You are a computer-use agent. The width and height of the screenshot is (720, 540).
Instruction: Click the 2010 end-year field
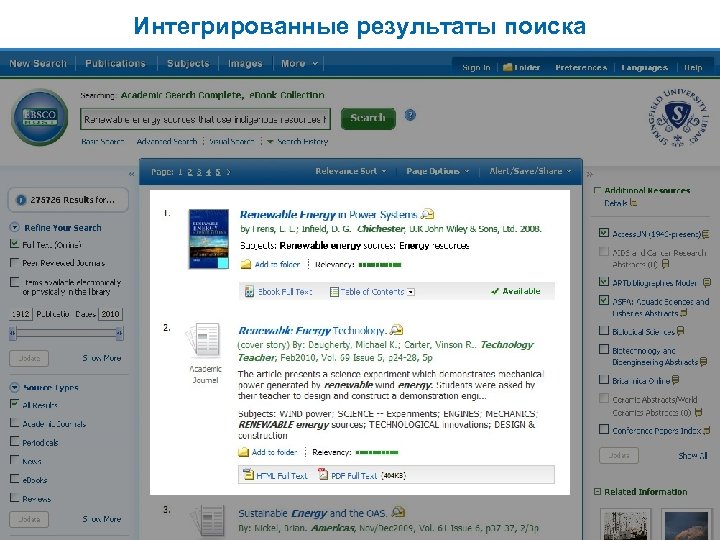point(110,314)
